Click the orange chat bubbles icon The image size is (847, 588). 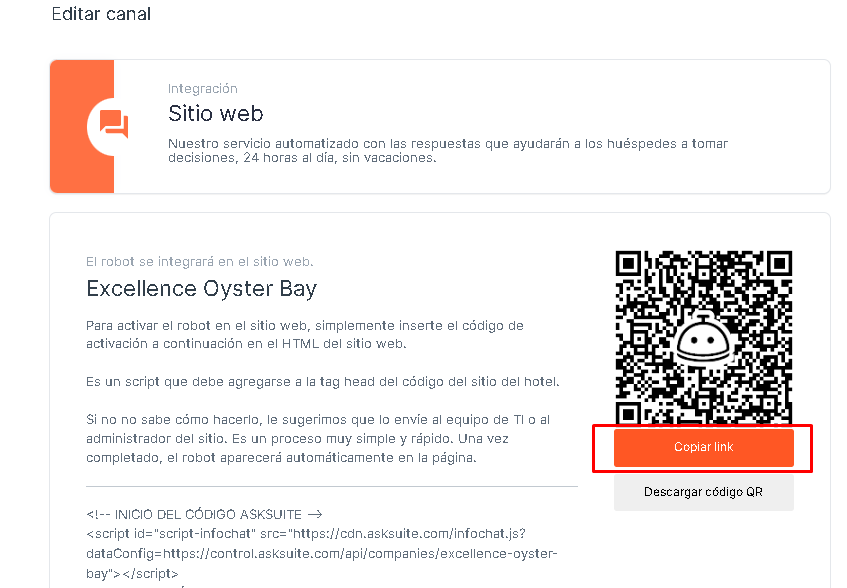113,124
